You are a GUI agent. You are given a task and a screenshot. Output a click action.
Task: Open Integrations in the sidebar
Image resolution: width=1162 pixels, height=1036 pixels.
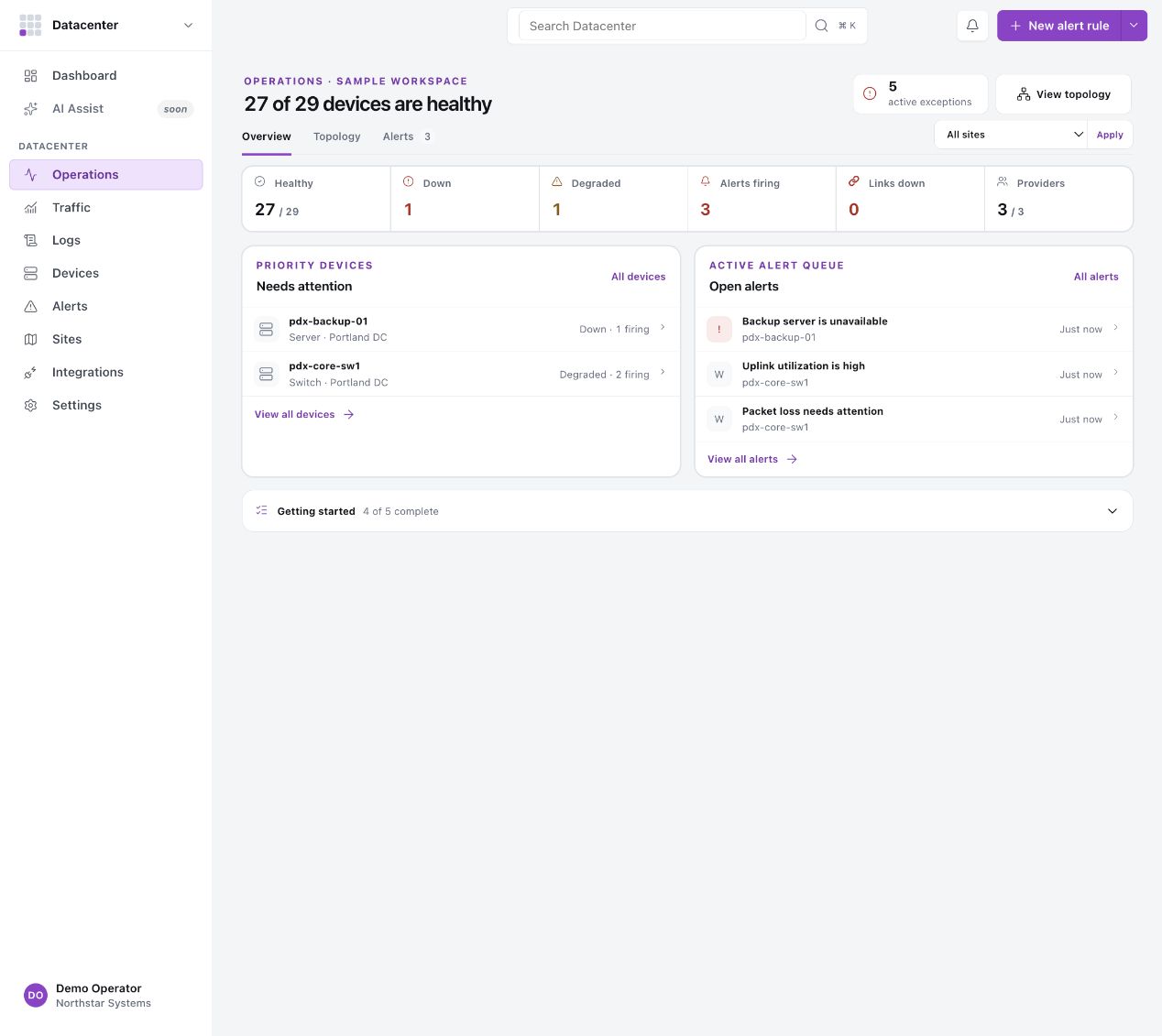tap(106, 373)
